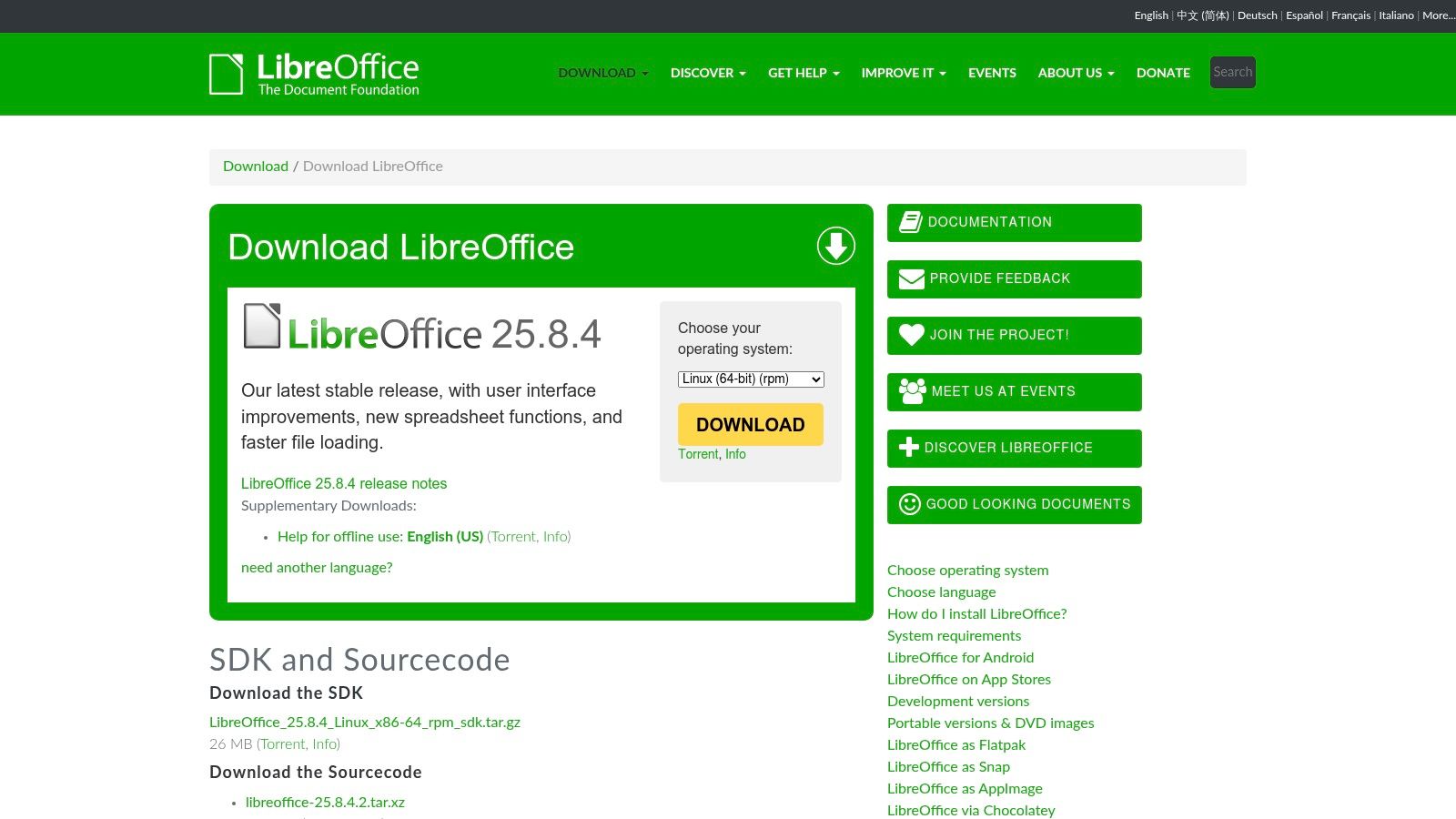The image size is (1456, 819).
Task: Click the LibreOffice logo in the header
Action: (x=314, y=74)
